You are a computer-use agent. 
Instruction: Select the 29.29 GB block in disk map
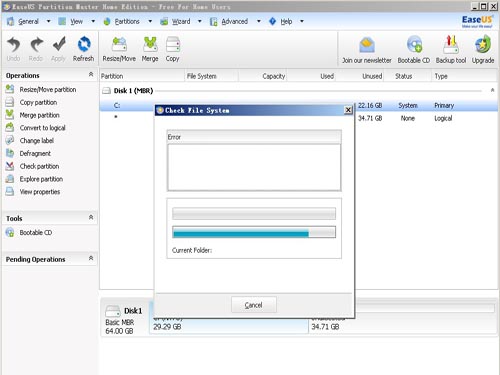click(229, 317)
